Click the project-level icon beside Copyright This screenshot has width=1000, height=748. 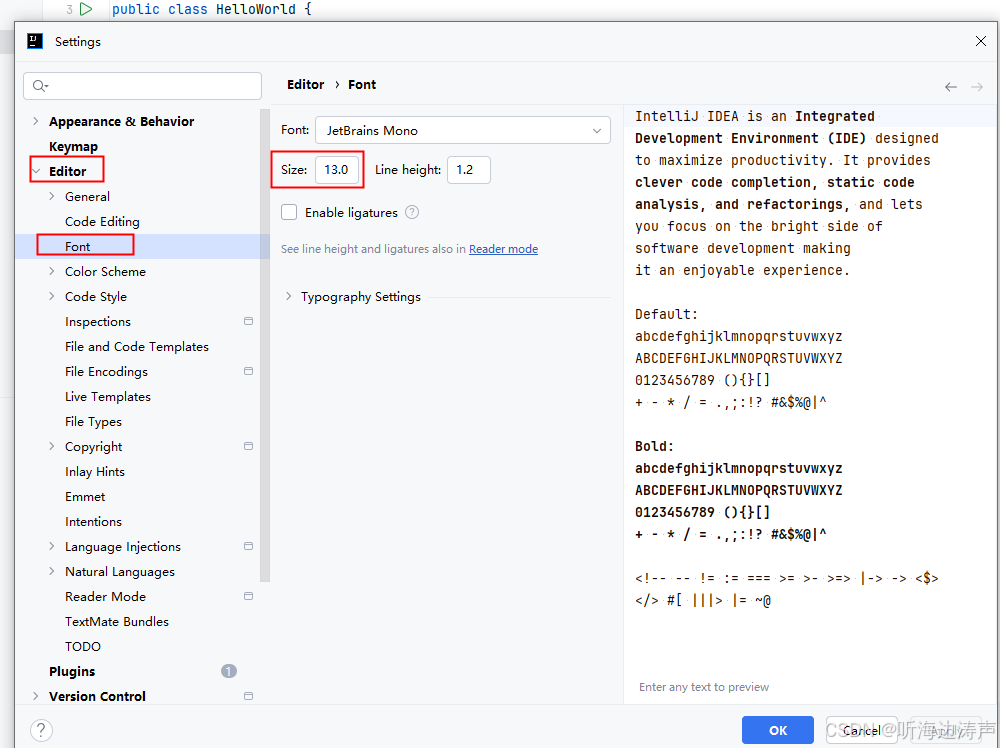tap(249, 446)
